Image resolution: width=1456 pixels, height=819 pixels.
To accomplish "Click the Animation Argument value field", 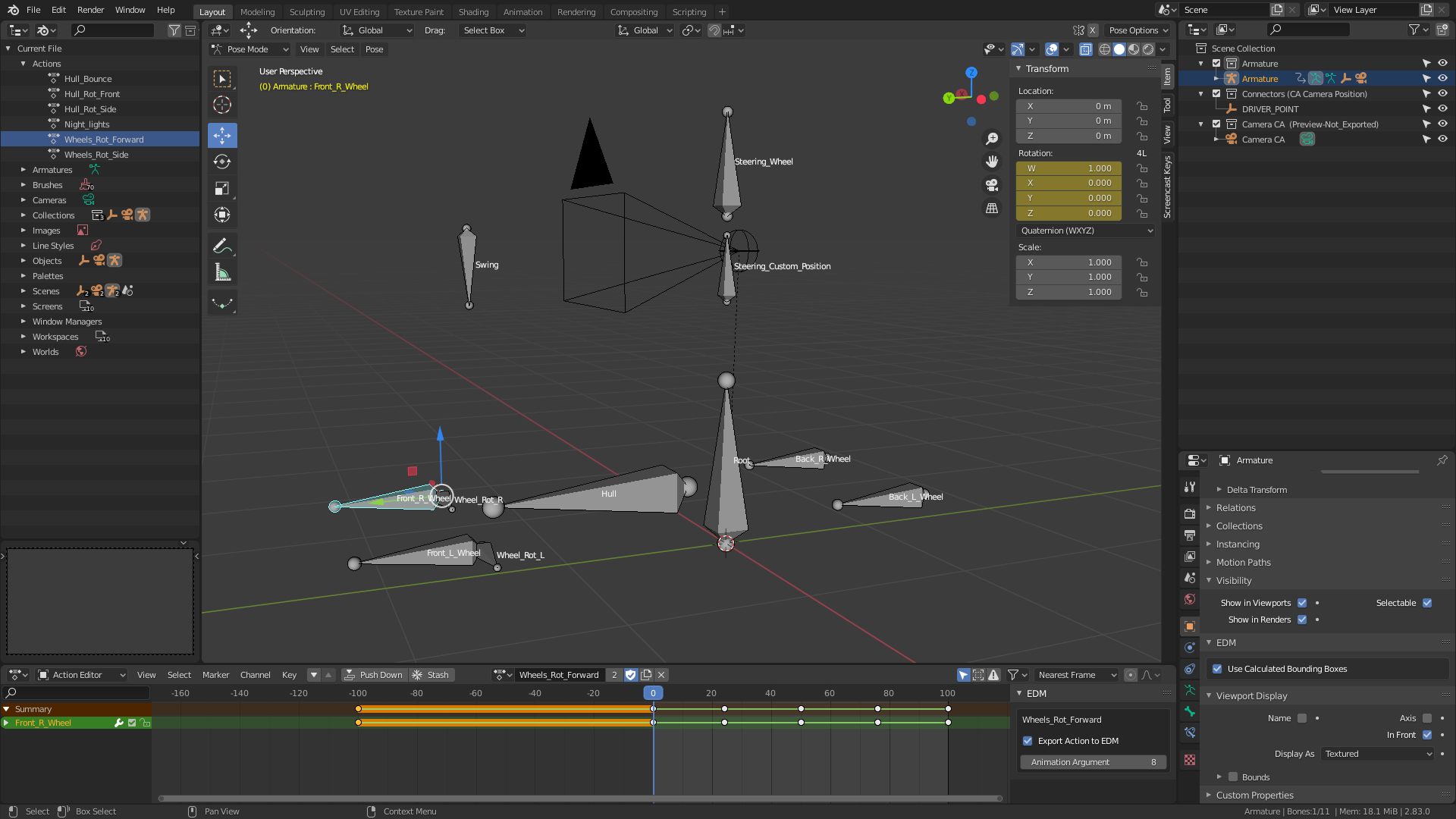I will [1092, 762].
